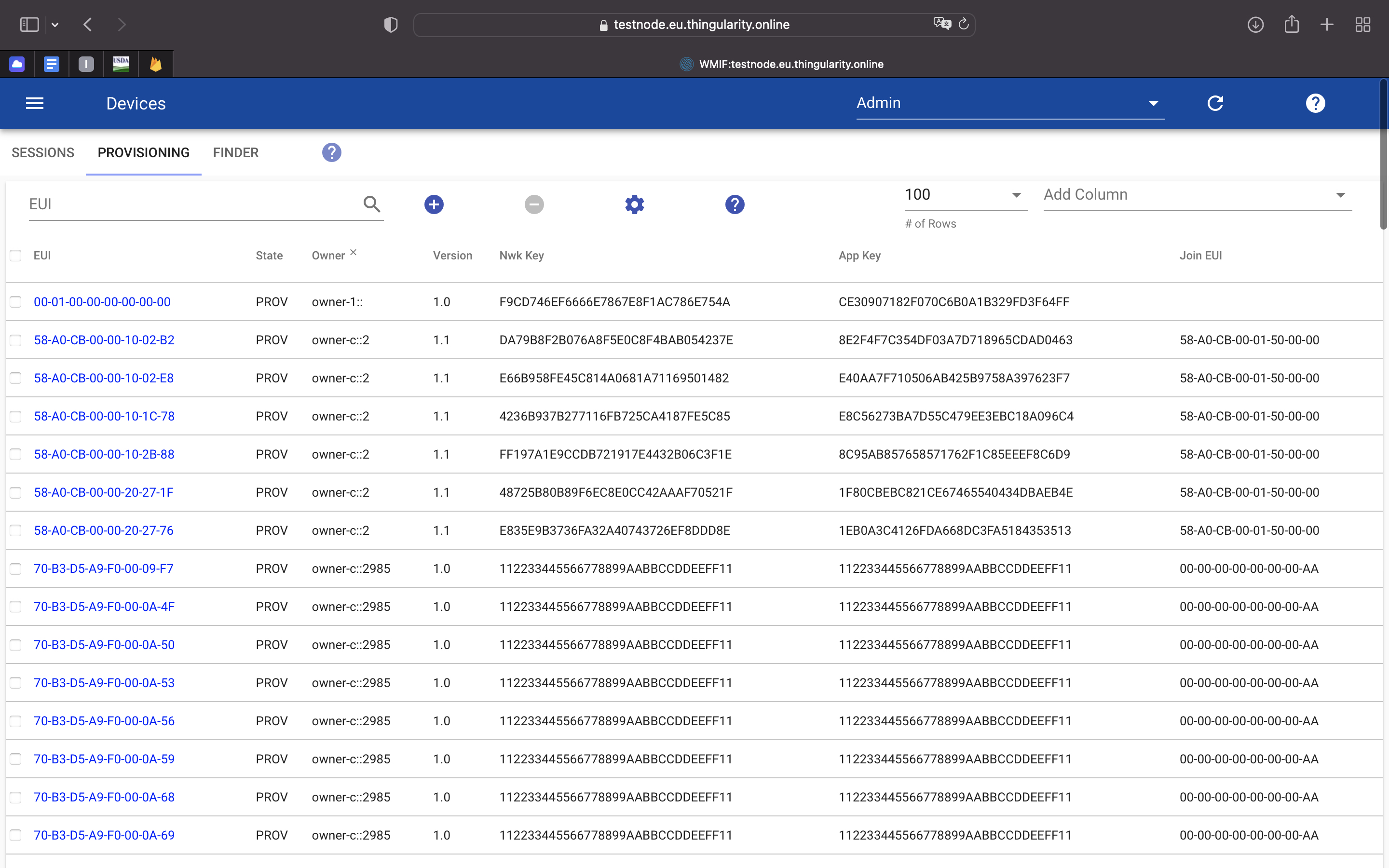Viewport: 1389px width, 868px height.
Task: Click the blue plus add device icon
Action: pos(434,204)
